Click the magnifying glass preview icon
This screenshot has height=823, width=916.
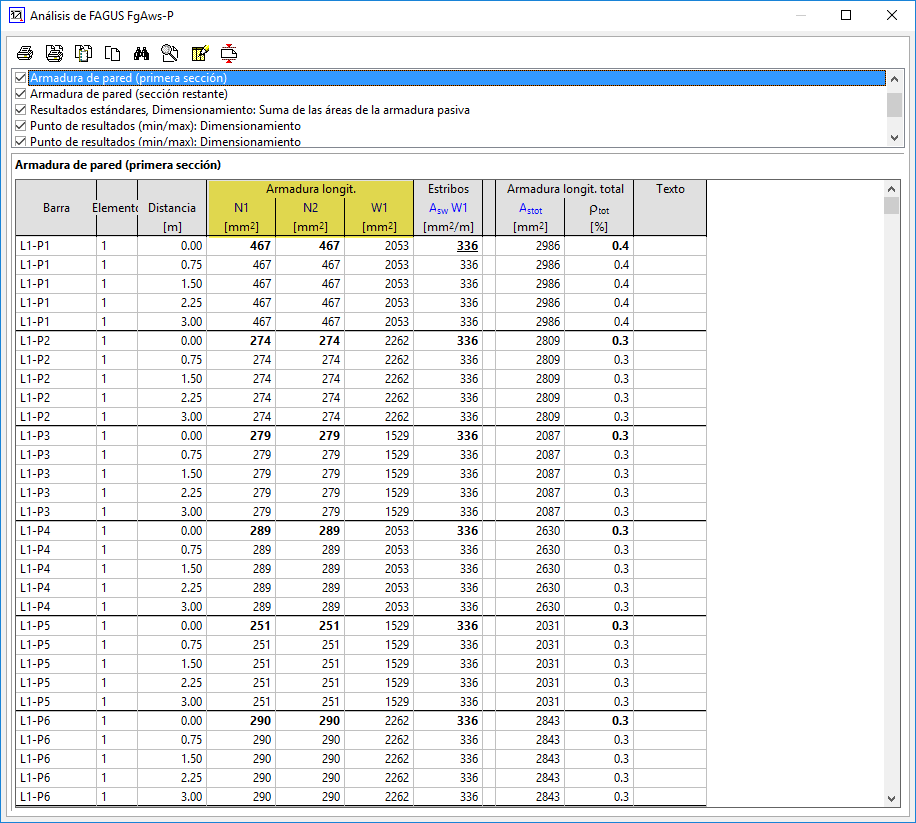coord(170,53)
